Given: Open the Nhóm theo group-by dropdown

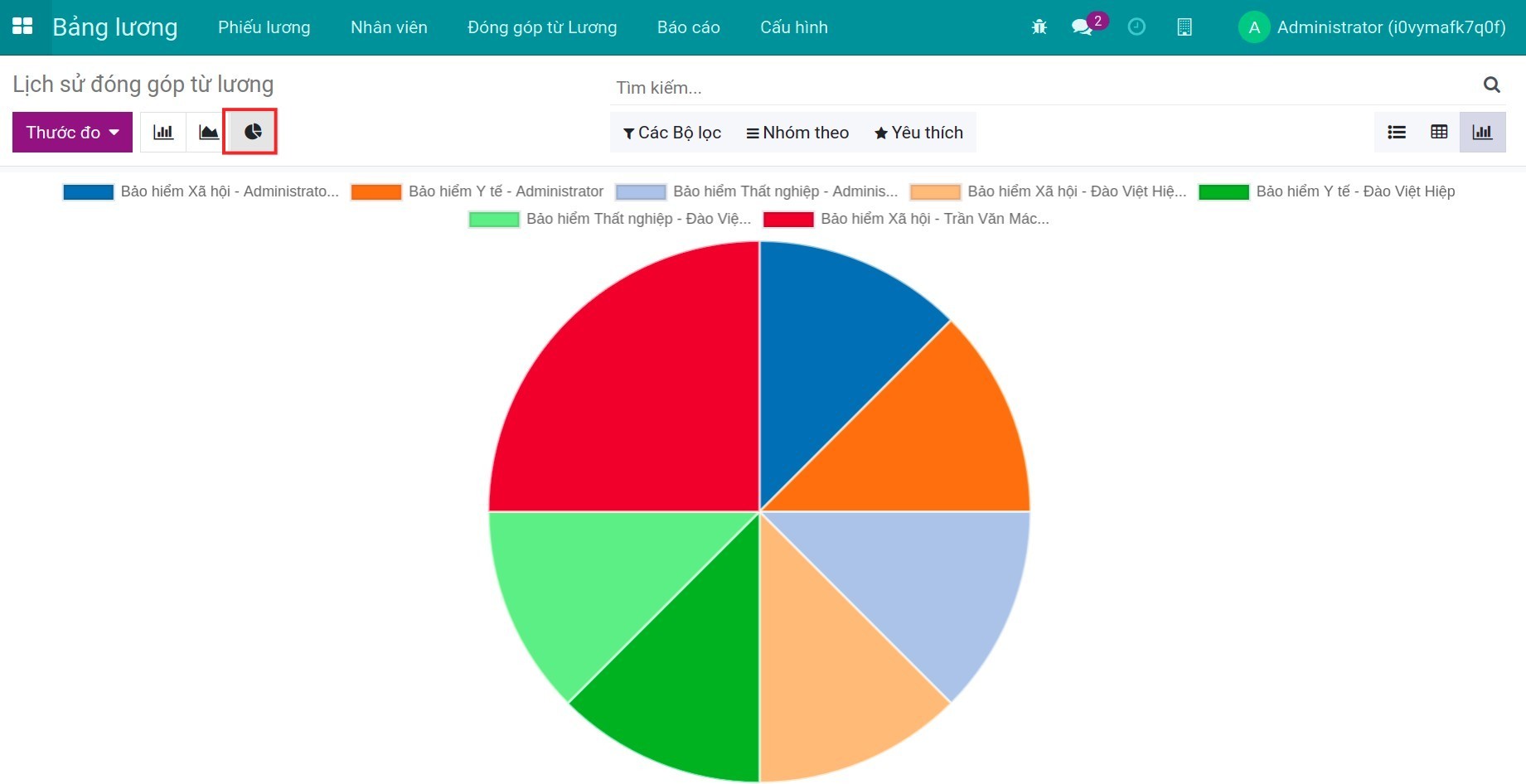Looking at the screenshot, I should pos(797,133).
